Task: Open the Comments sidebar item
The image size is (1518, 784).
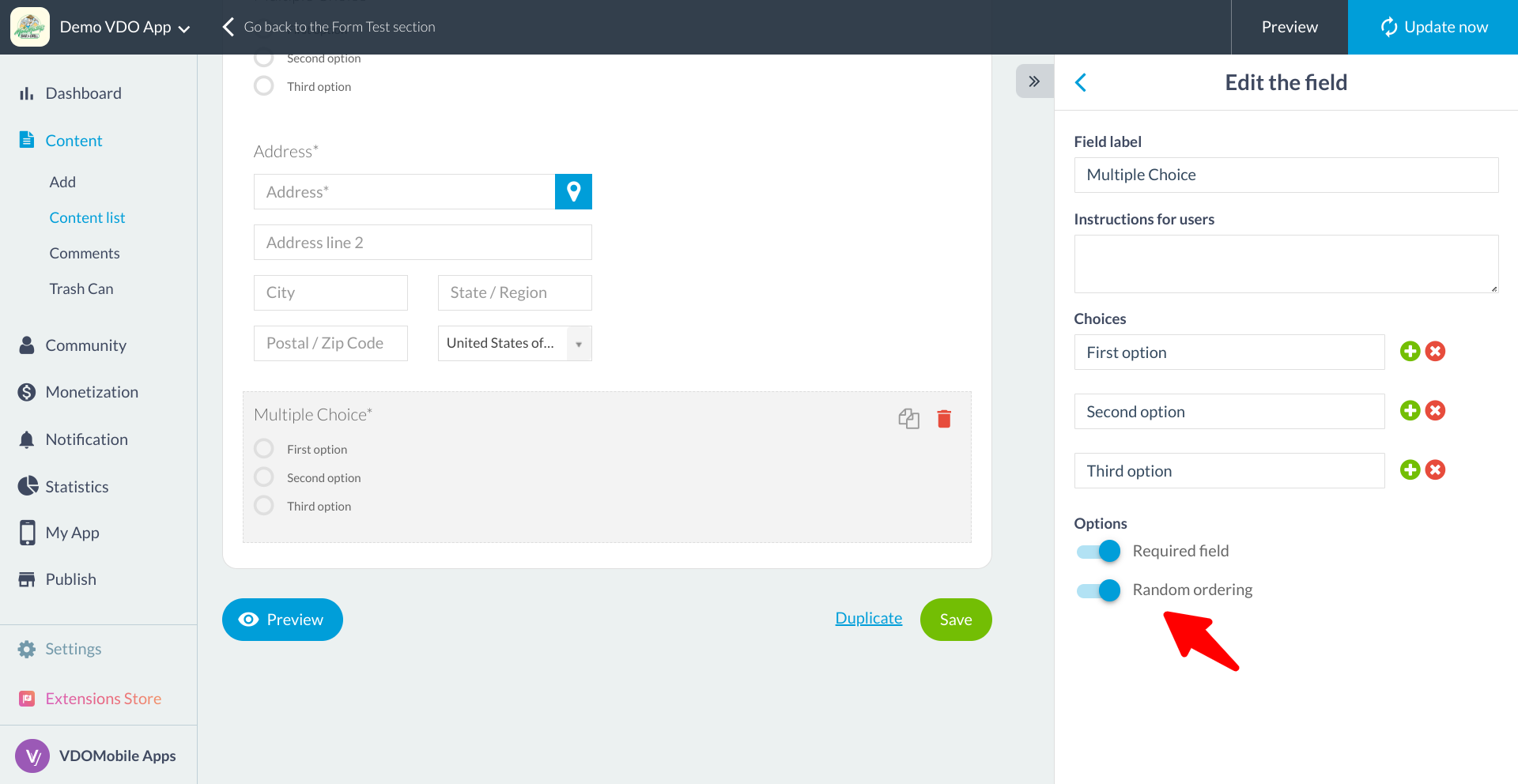Action: point(85,253)
